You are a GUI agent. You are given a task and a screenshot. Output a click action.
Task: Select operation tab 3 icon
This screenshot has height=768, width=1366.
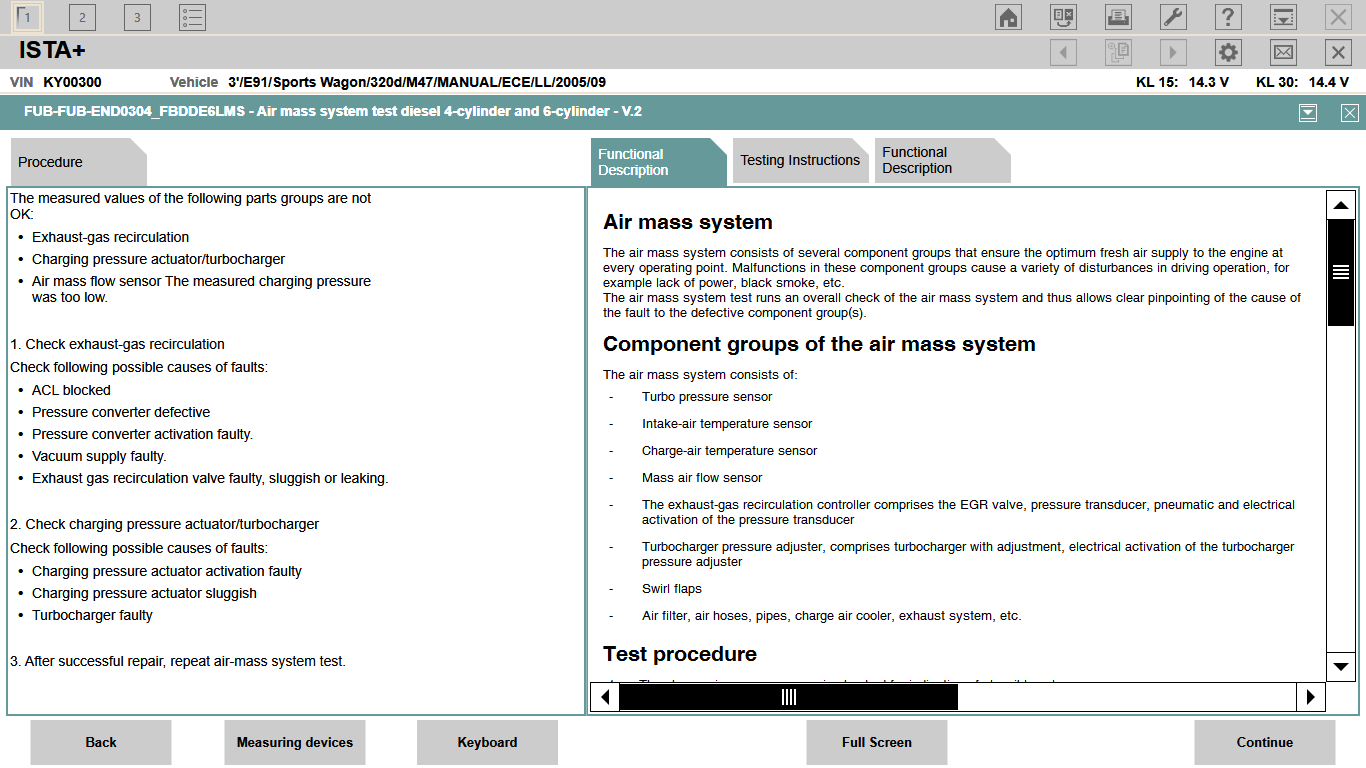[x=137, y=17]
